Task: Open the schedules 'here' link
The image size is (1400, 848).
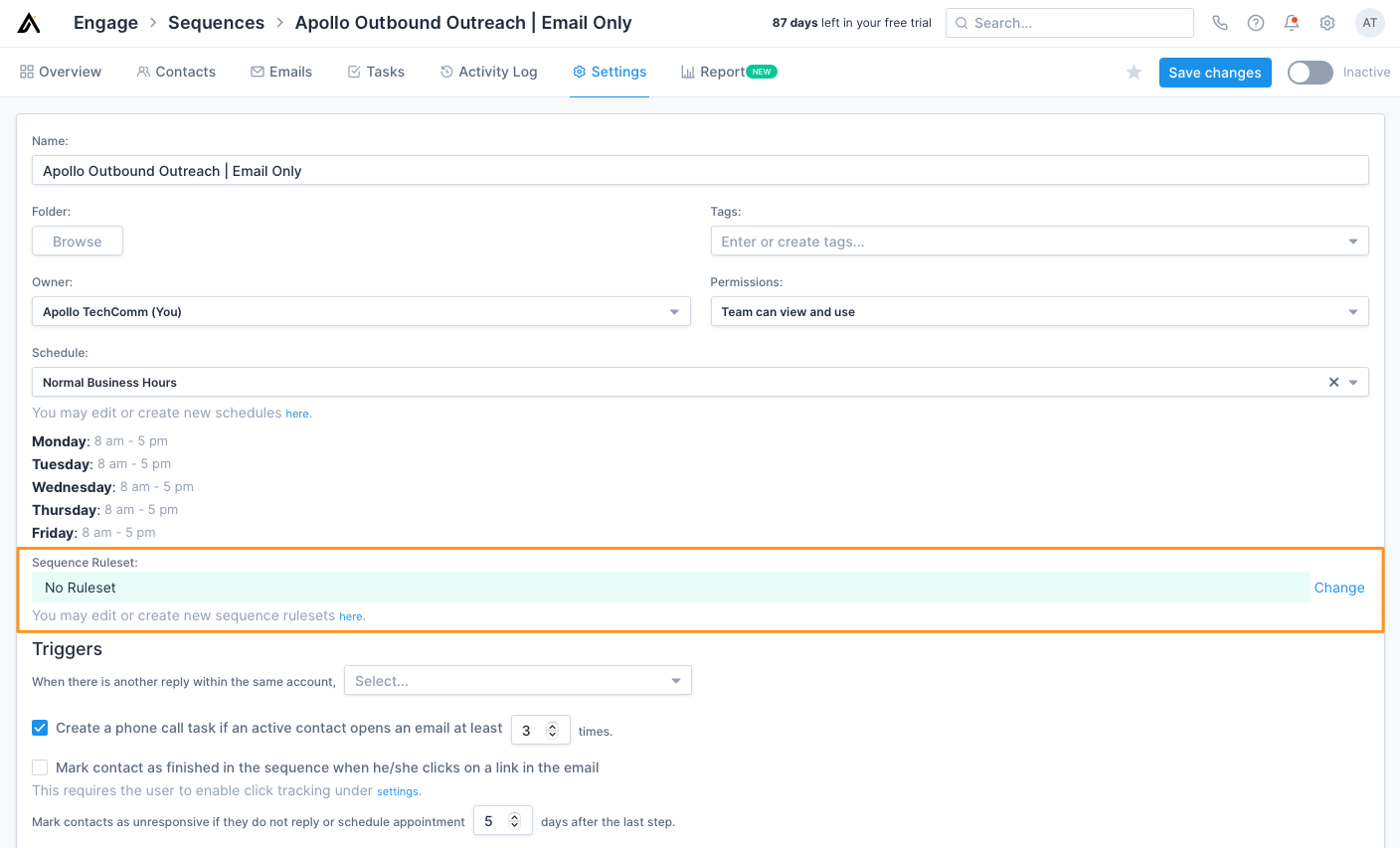Action: 297,414
